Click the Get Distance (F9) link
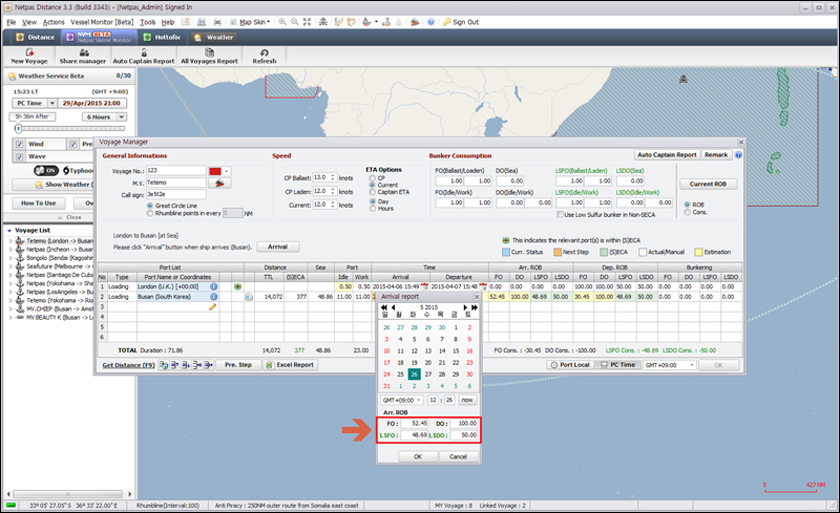The image size is (840, 513). tap(129, 365)
